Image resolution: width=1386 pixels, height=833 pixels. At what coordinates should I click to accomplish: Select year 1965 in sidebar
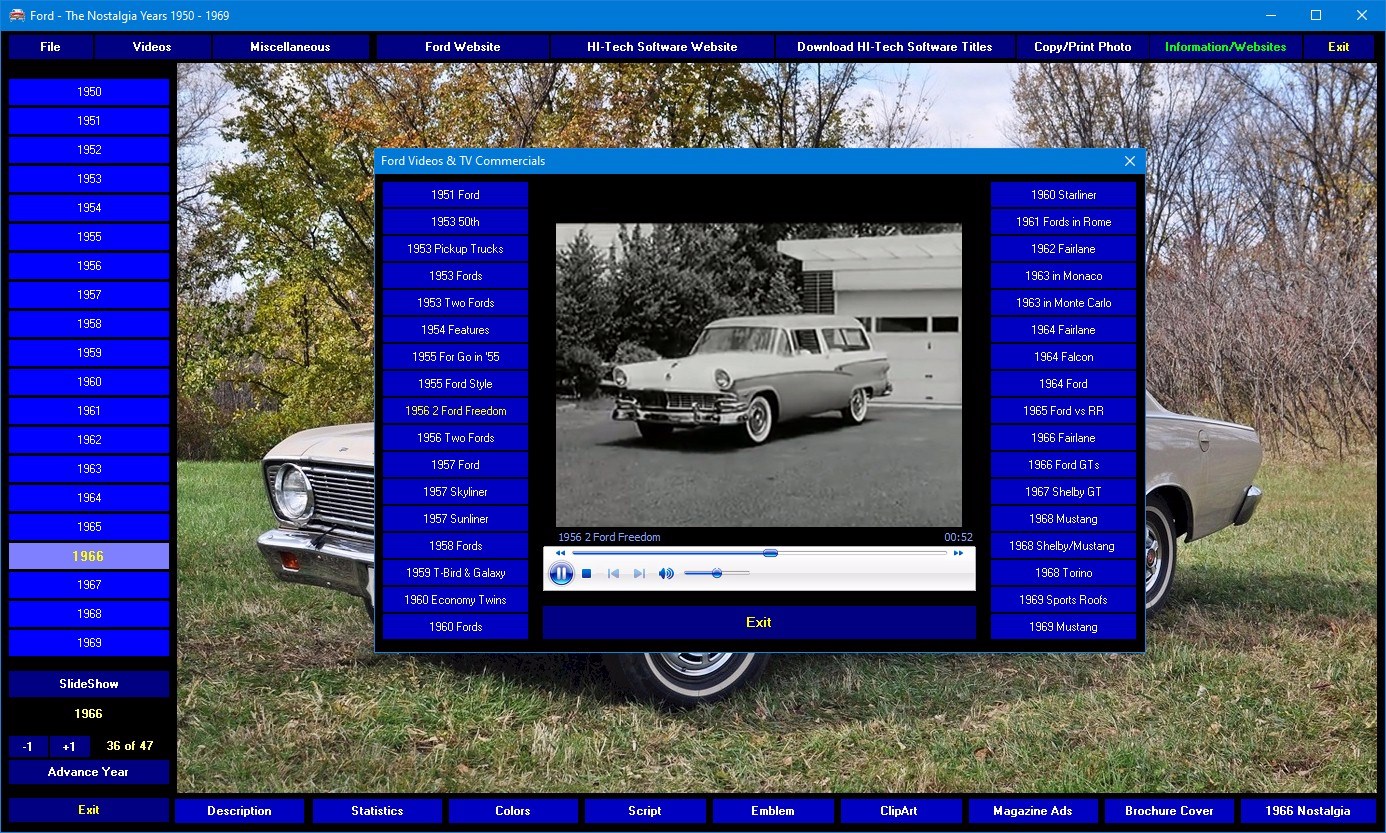click(x=89, y=527)
